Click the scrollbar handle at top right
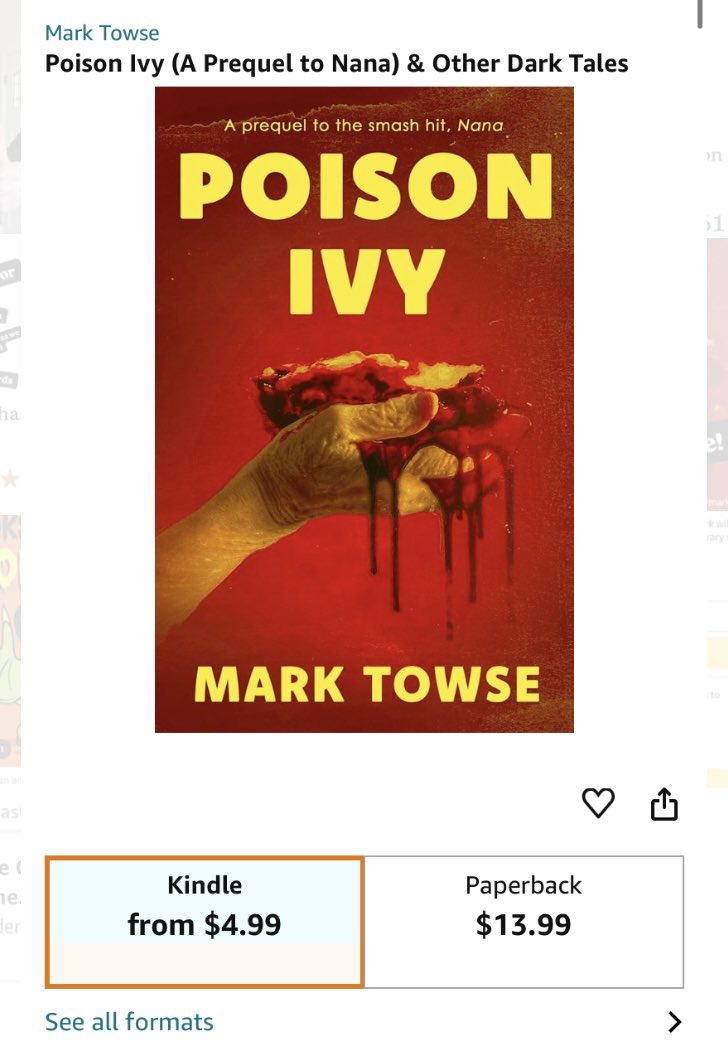This screenshot has width=728, height=1048. pyautogui.click(x=700, y=13)
